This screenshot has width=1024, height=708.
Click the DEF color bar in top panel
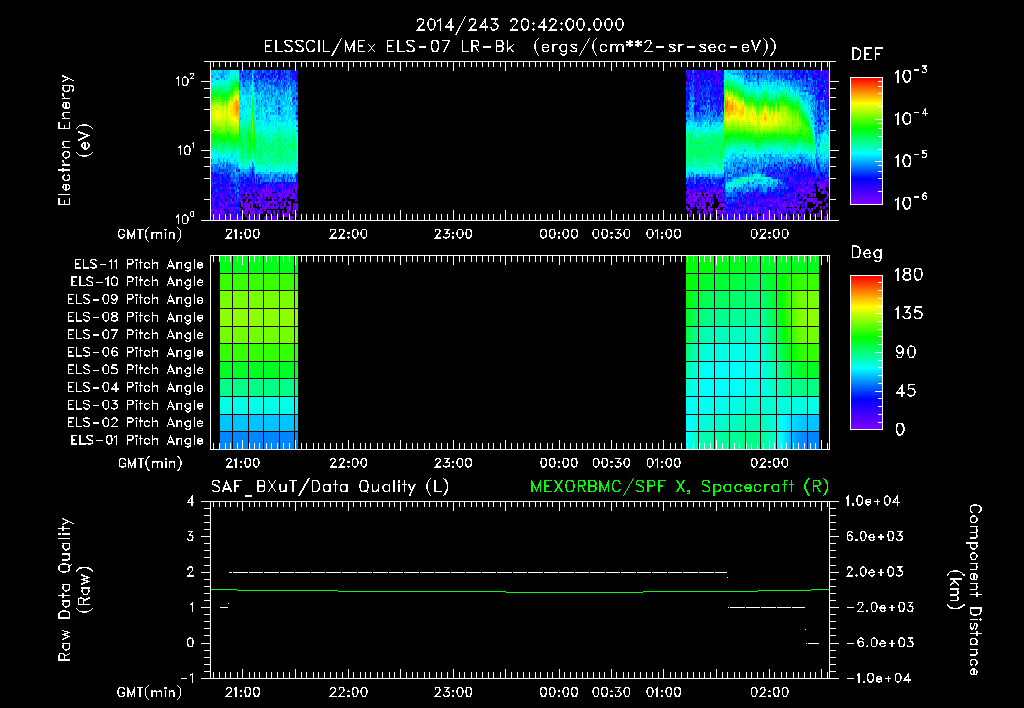[x=866, y=141]
